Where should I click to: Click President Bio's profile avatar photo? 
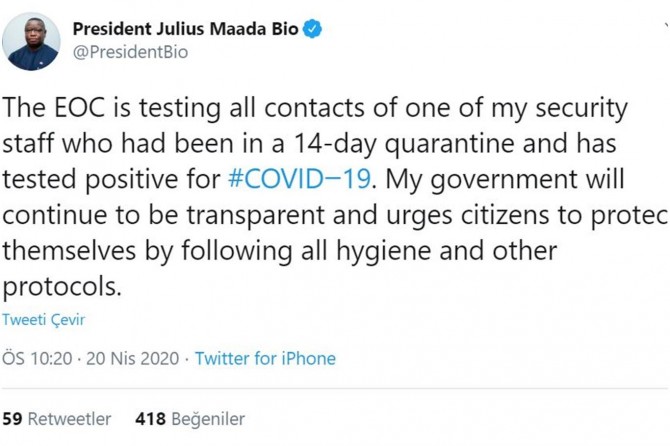click(x=32, y=42)
